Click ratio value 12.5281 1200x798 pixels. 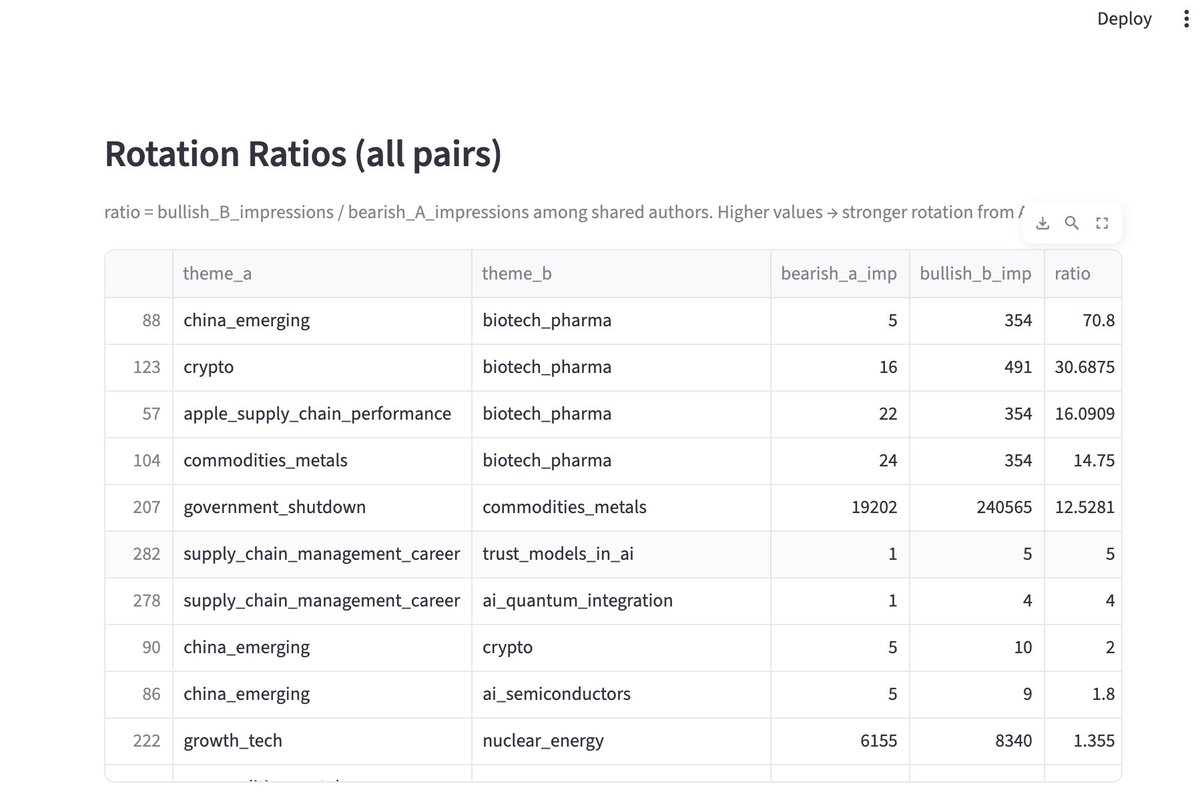[1083, 507]
